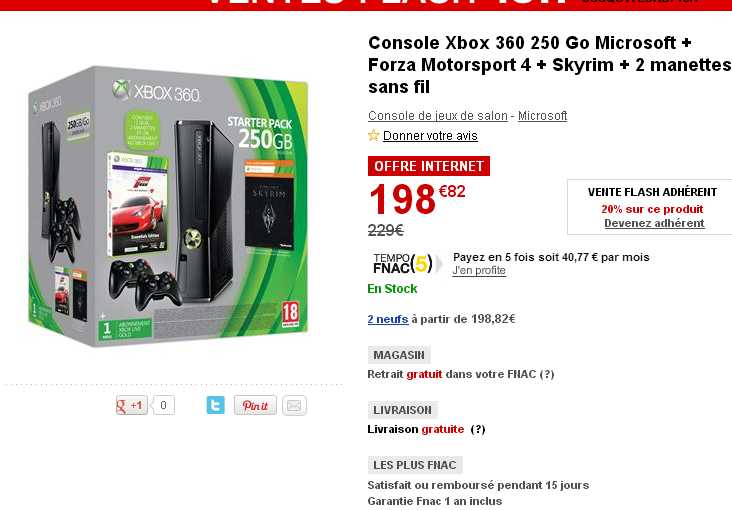Click the Pin it Pinterest button
Screen dimensions: 732x510
pyautogui.click(x=255, y=405)
